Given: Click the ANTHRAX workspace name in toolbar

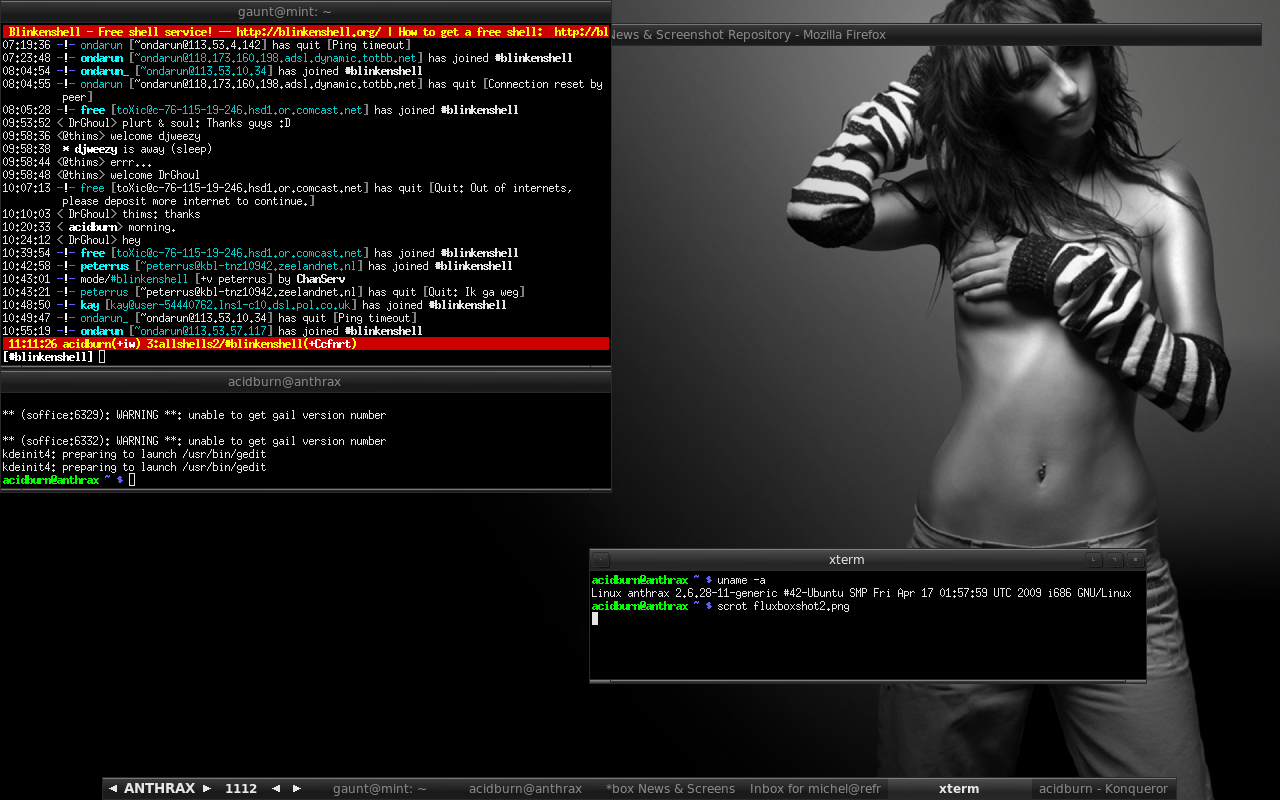Looking at the screenshot, I should [x=159, y=789].
